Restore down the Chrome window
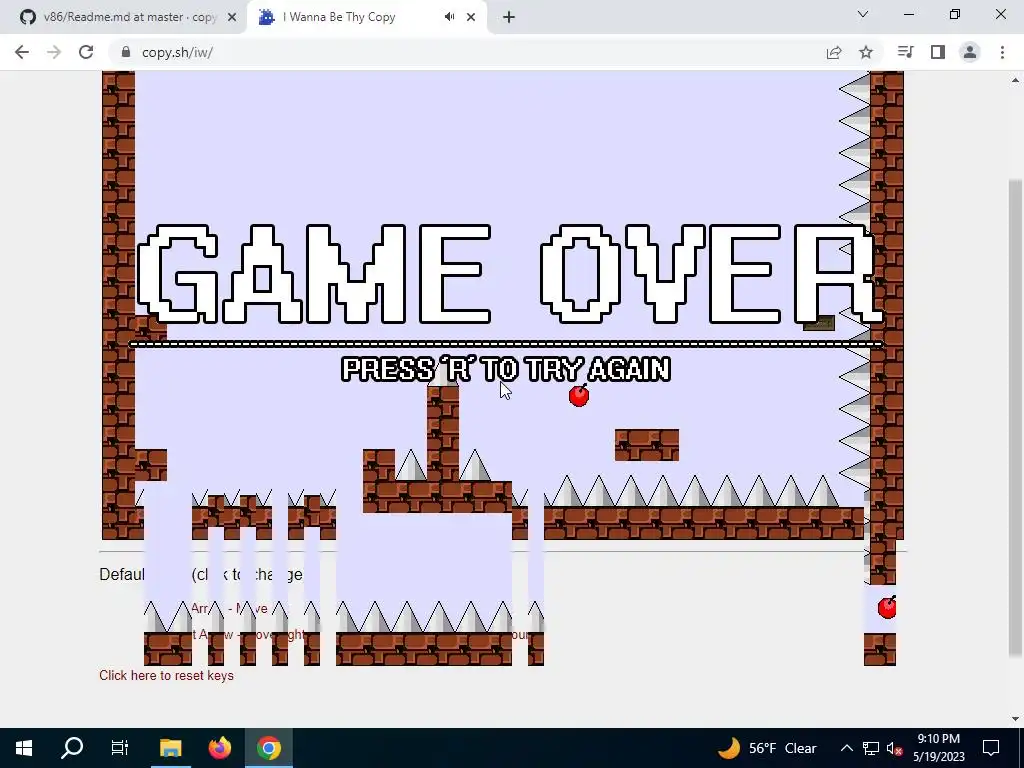Viewport: 1024px width, 768px height. pyautogui.click(x=955, y=14)
